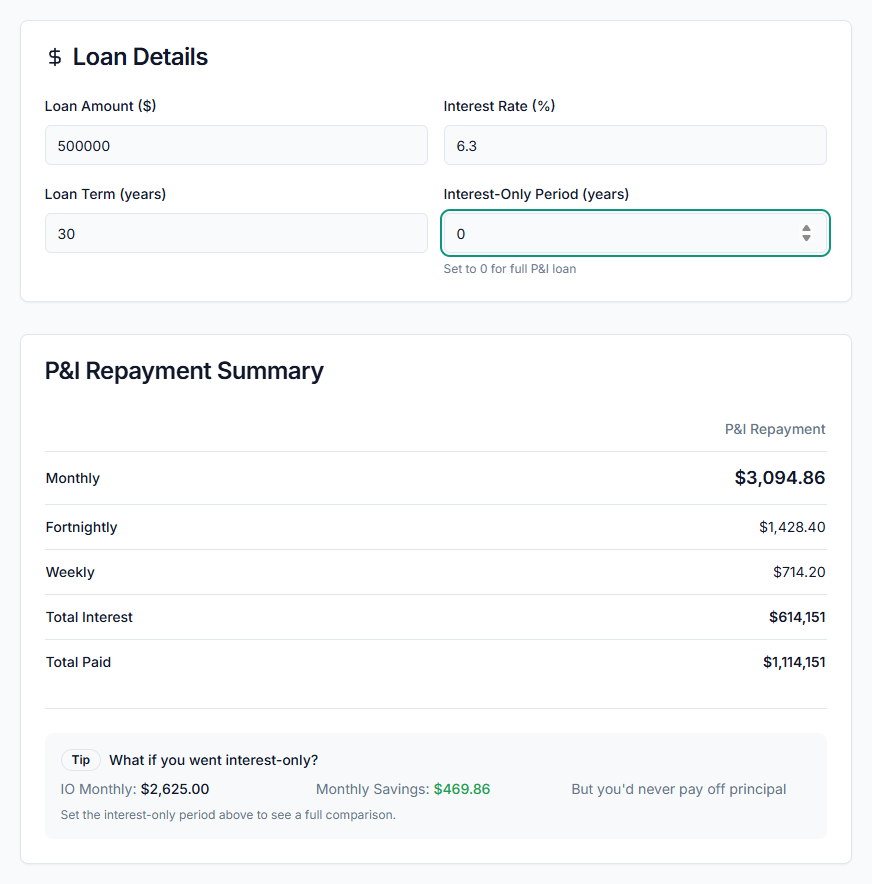The height and width of the screenshot is (884, 872).
Task: Select the Loan Term years field
Action: coord(236,234)
